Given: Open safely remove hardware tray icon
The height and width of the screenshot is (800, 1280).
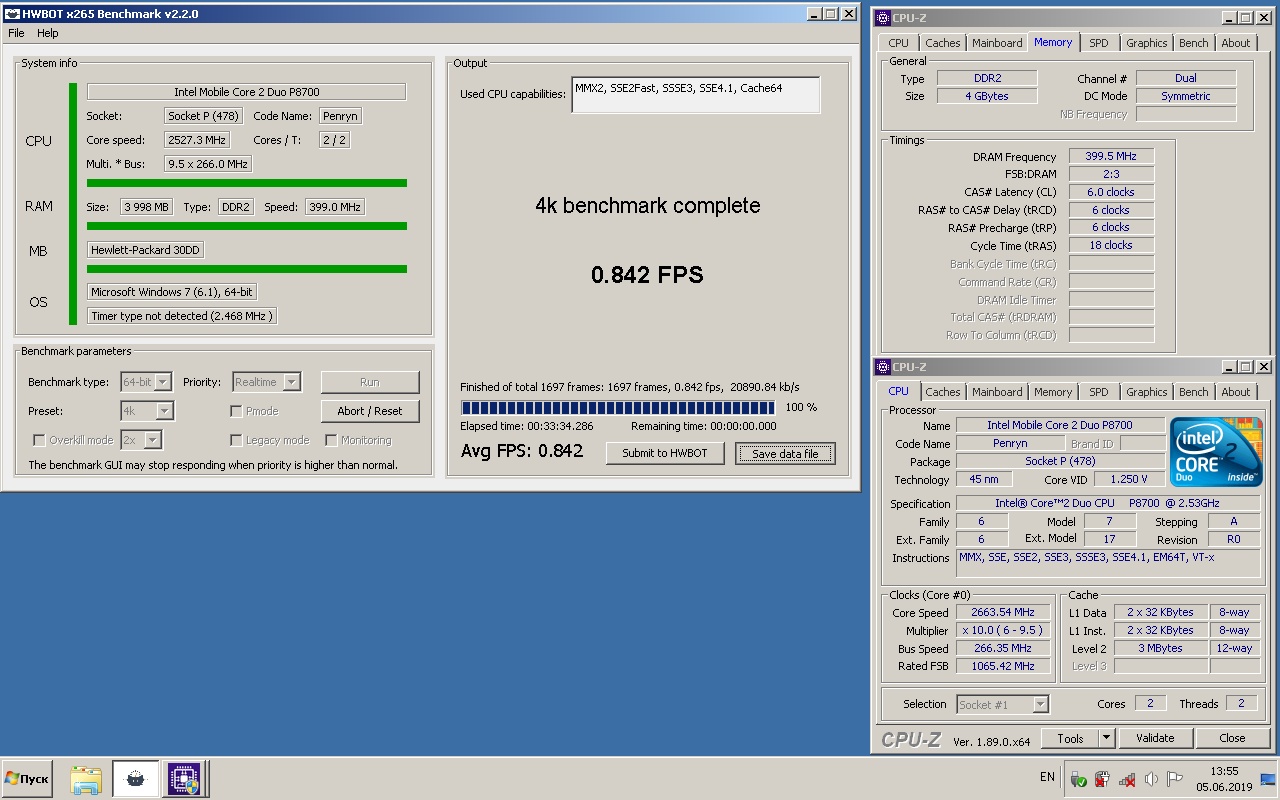Looking at the screenshot, I should [1078, 779].
